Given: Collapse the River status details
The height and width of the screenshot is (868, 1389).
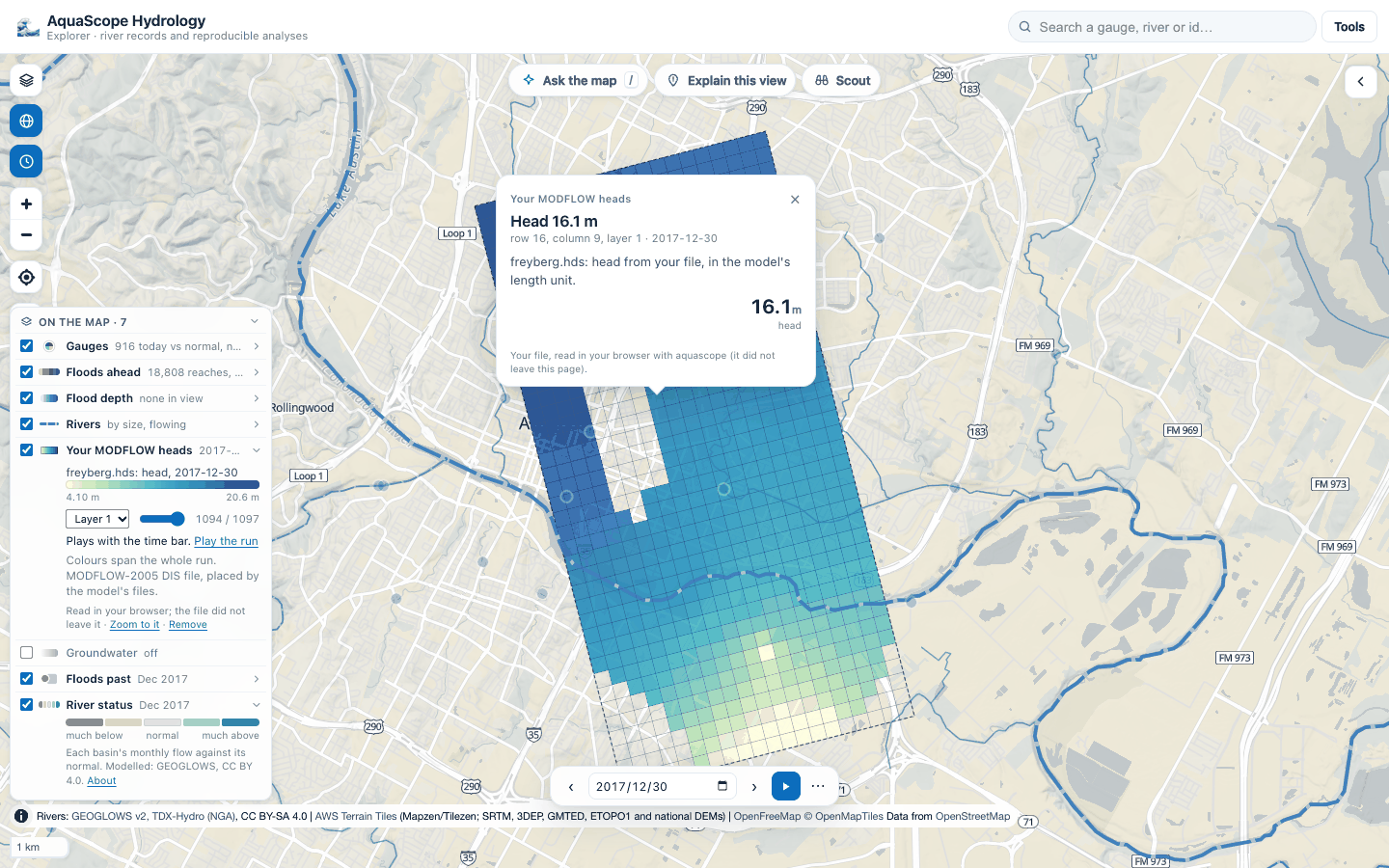Looking at the screenshot, I should [x=257, y=705].
